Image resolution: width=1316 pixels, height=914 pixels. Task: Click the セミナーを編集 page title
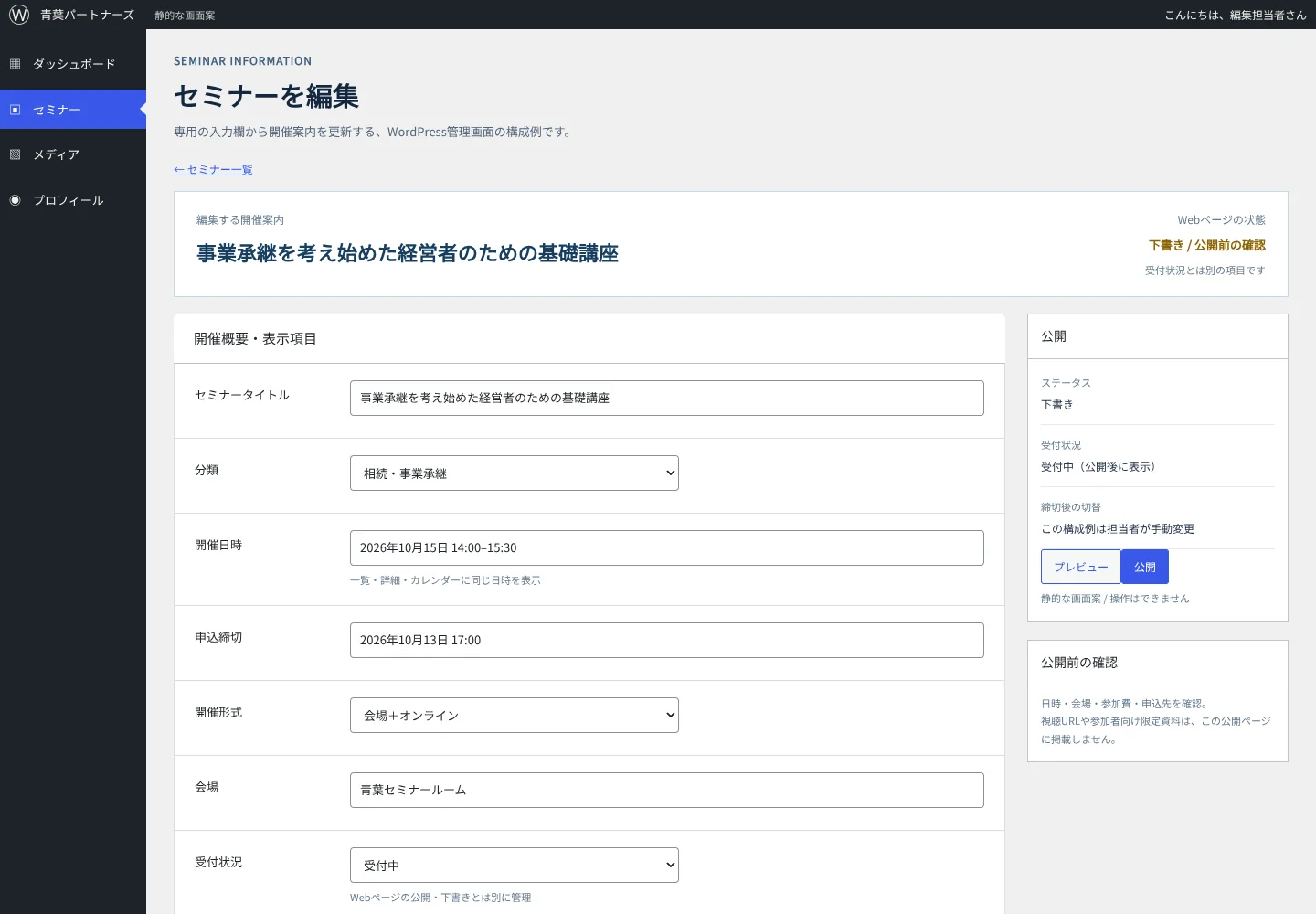coord(266,96)
